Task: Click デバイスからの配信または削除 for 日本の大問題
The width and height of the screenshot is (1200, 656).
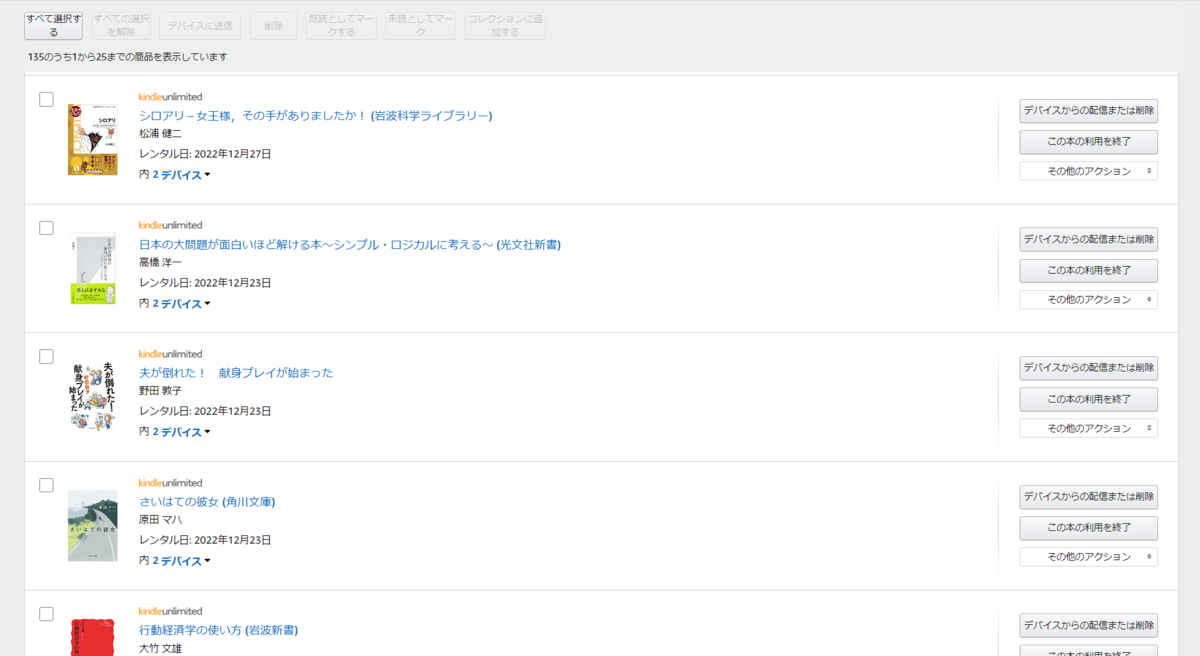Action: pyautogui.click(x=1089, y=239)
